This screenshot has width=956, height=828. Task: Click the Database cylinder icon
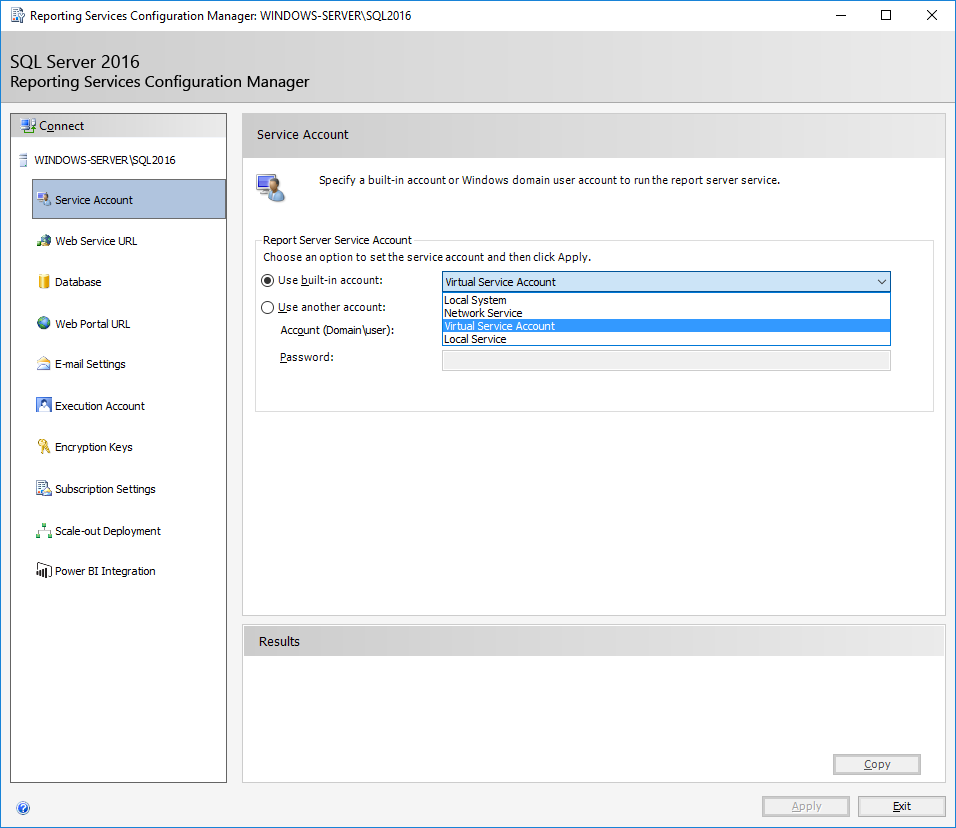[44, 281]
